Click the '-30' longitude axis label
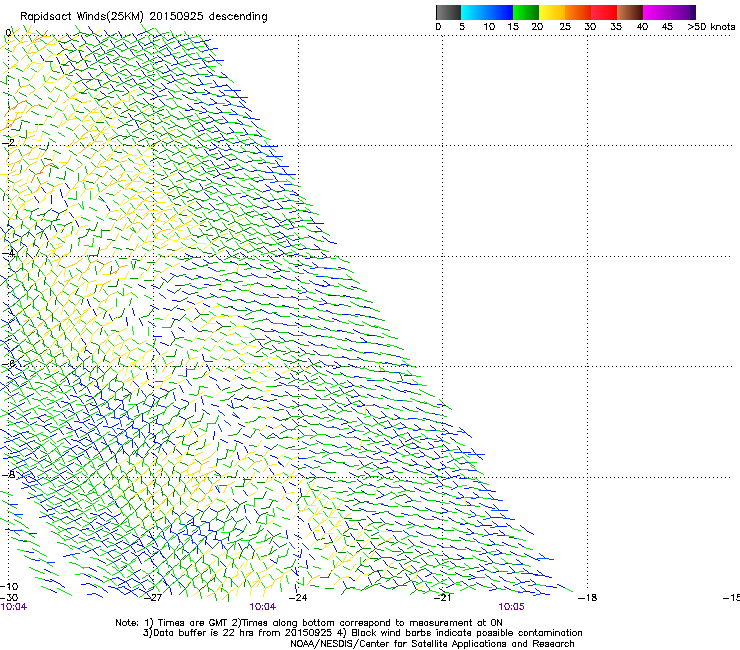The height and width of the screenshot is (650, 740). (9, 597)
